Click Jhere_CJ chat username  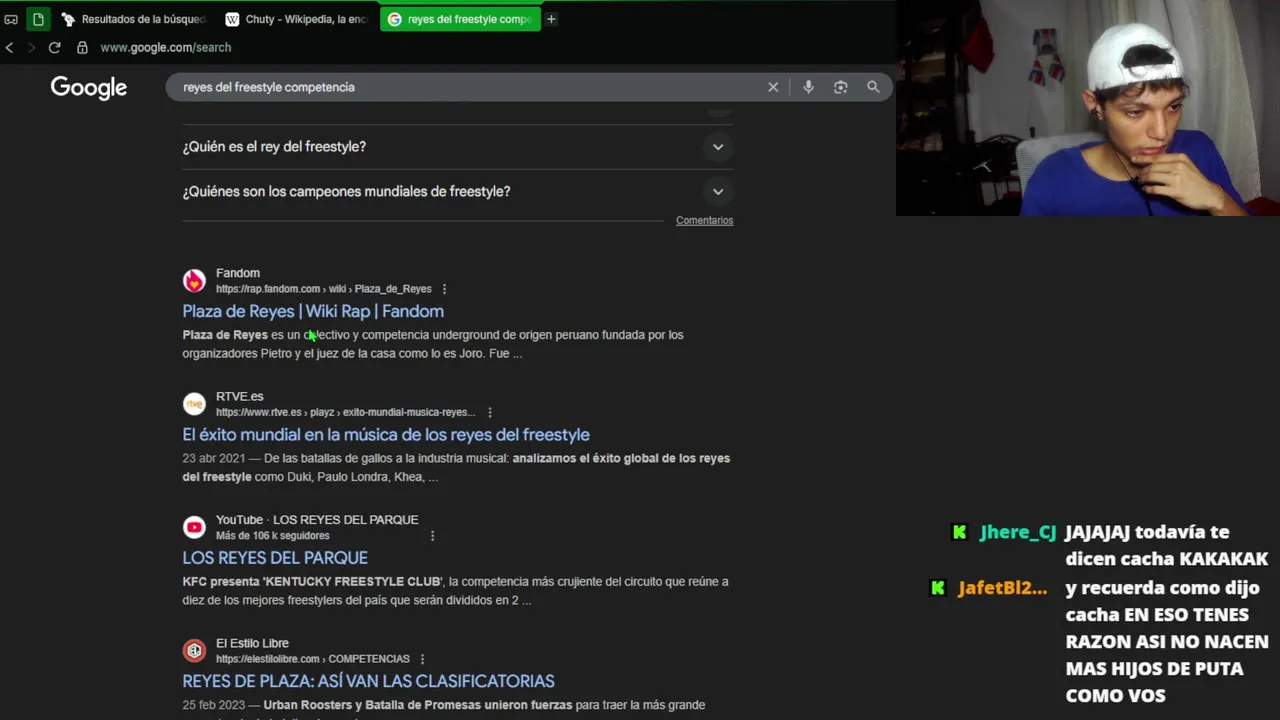(1017, 532)
